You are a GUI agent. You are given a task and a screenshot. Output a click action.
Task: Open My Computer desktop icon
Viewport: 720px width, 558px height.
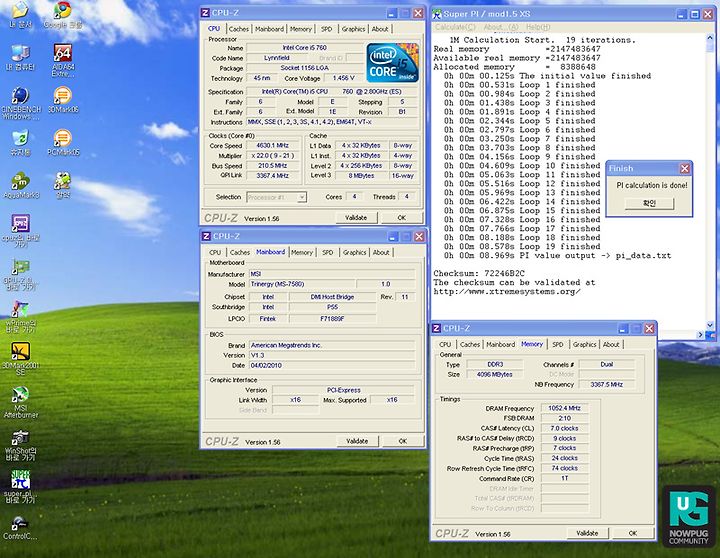pos(21,57)
